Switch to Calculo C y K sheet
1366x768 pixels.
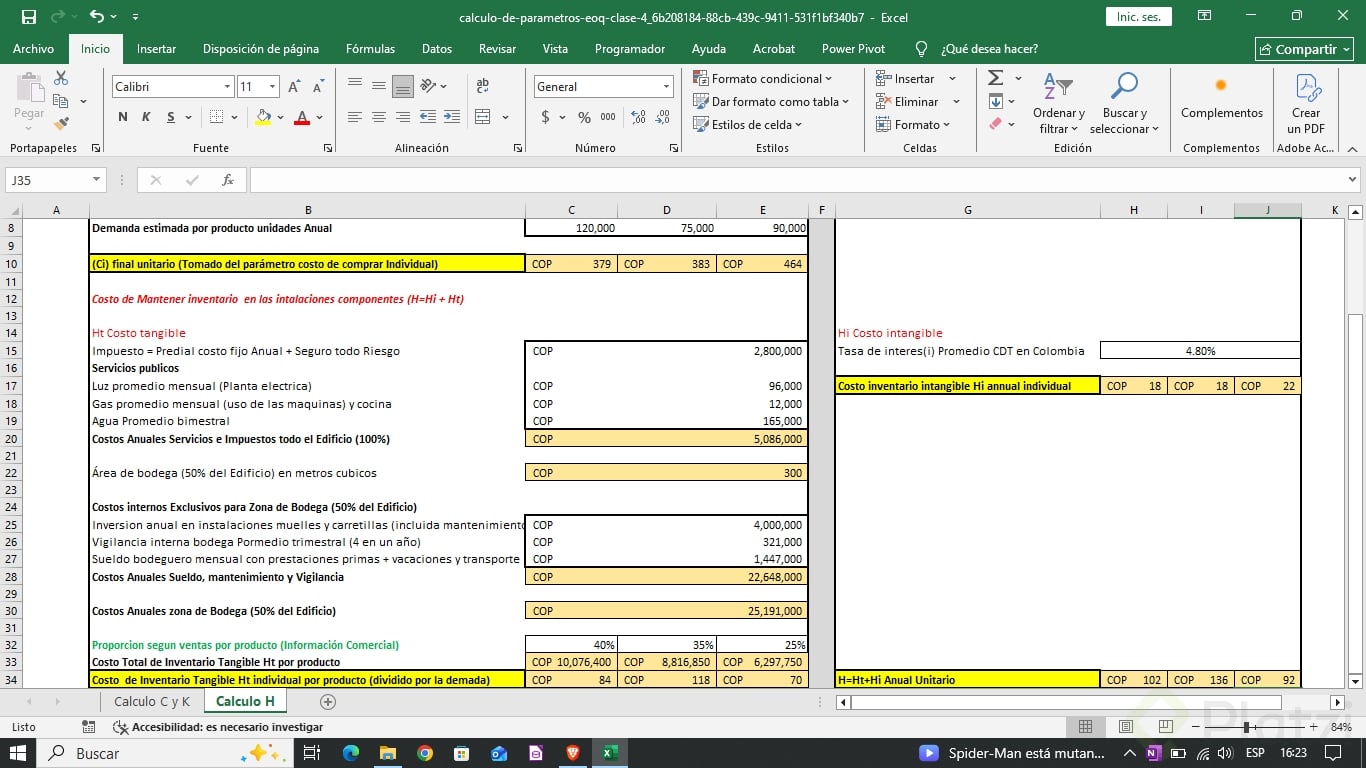click(151, 702)
